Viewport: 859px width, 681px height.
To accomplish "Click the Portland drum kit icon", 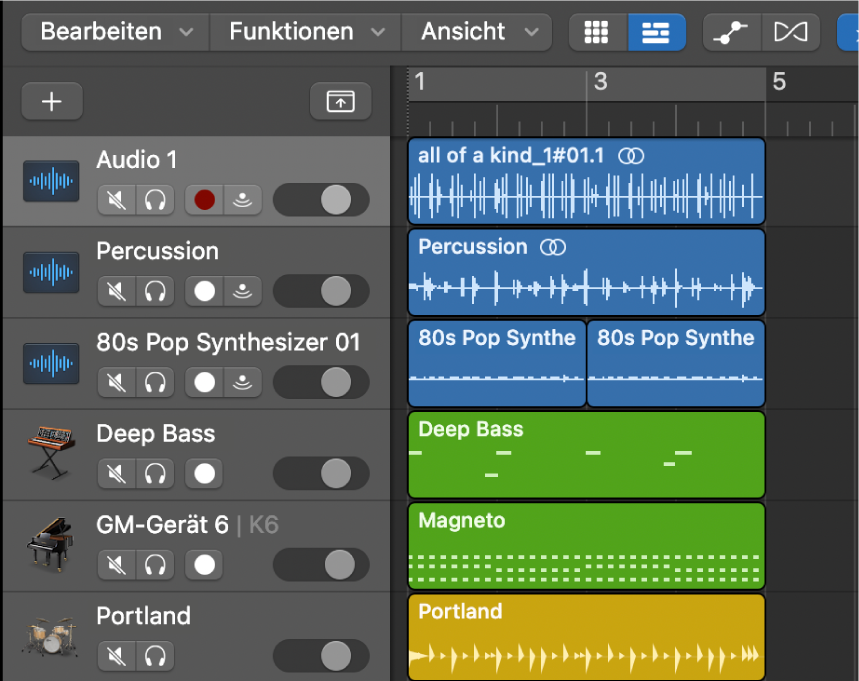I will (x=50, y=636).
